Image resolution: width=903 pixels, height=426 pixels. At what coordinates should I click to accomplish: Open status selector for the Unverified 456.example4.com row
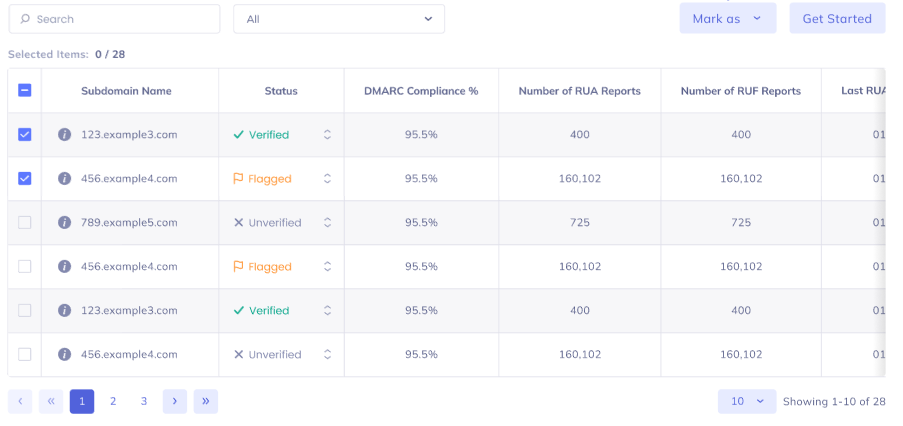click(327, 354)
